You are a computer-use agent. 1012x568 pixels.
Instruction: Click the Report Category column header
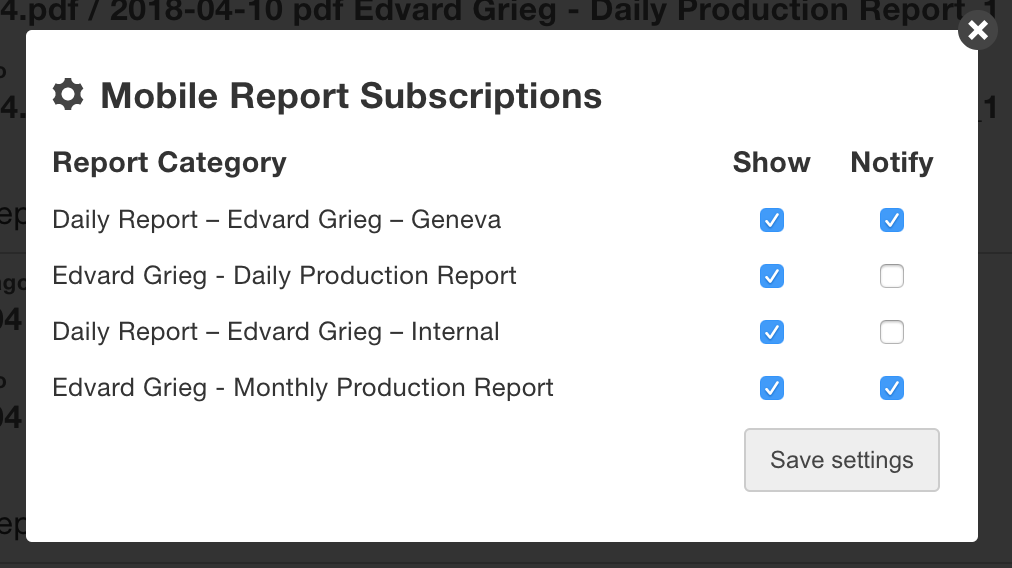(169, 163)
